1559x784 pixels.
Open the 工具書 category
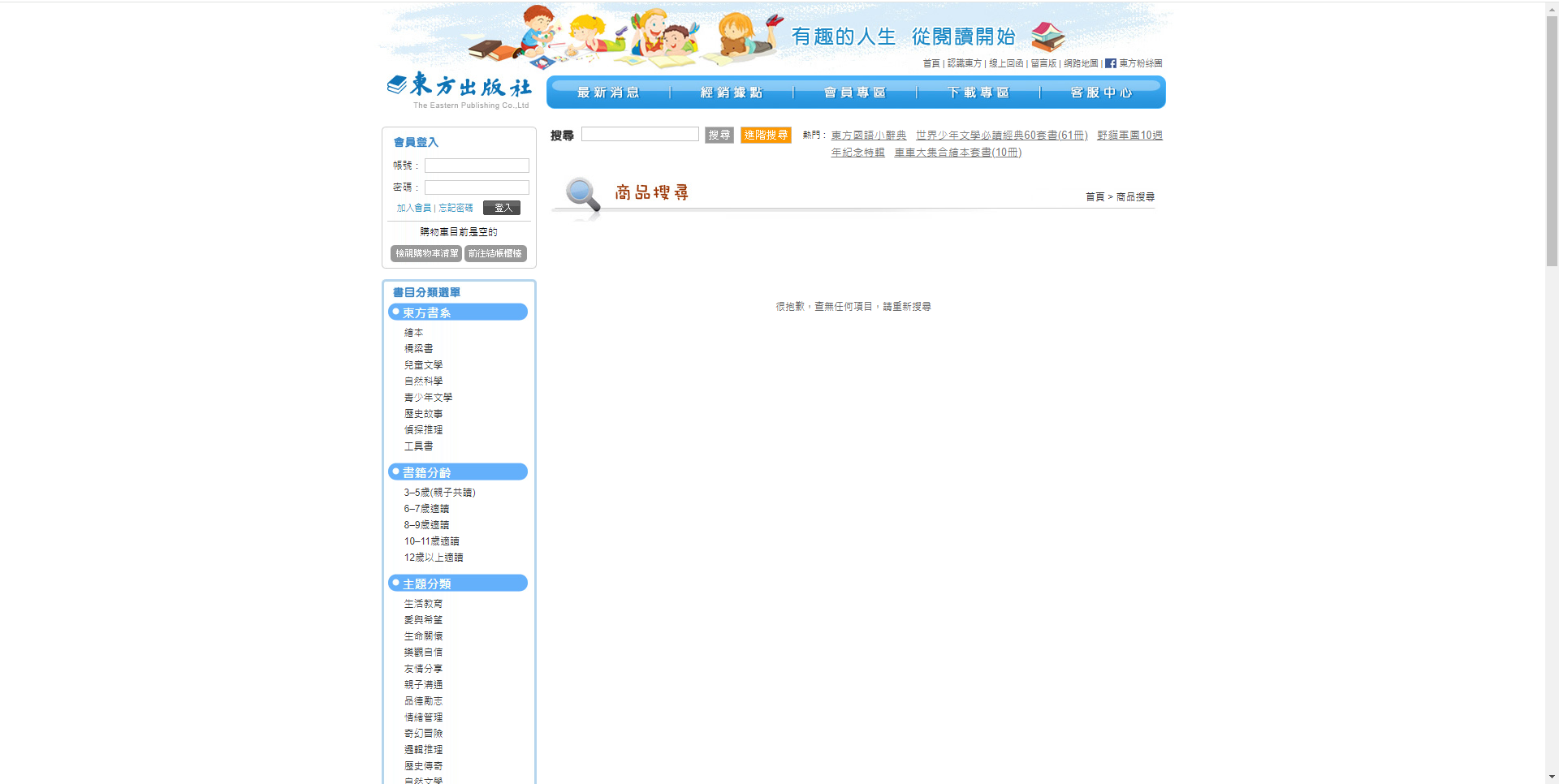pos(419,446)
